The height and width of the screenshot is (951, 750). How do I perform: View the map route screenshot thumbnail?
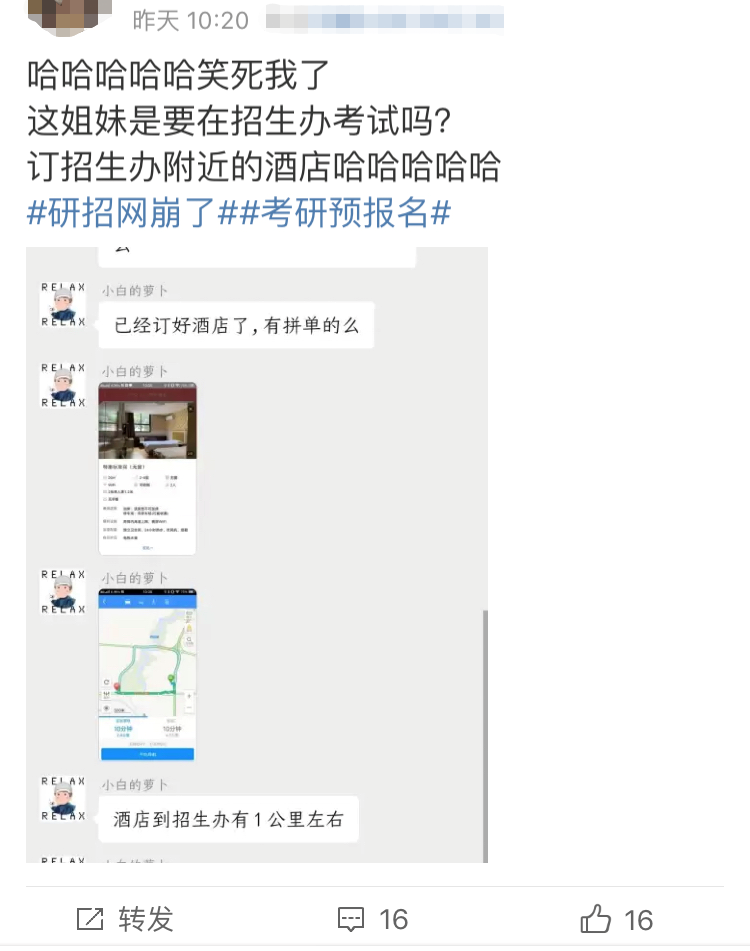[147, 674]
